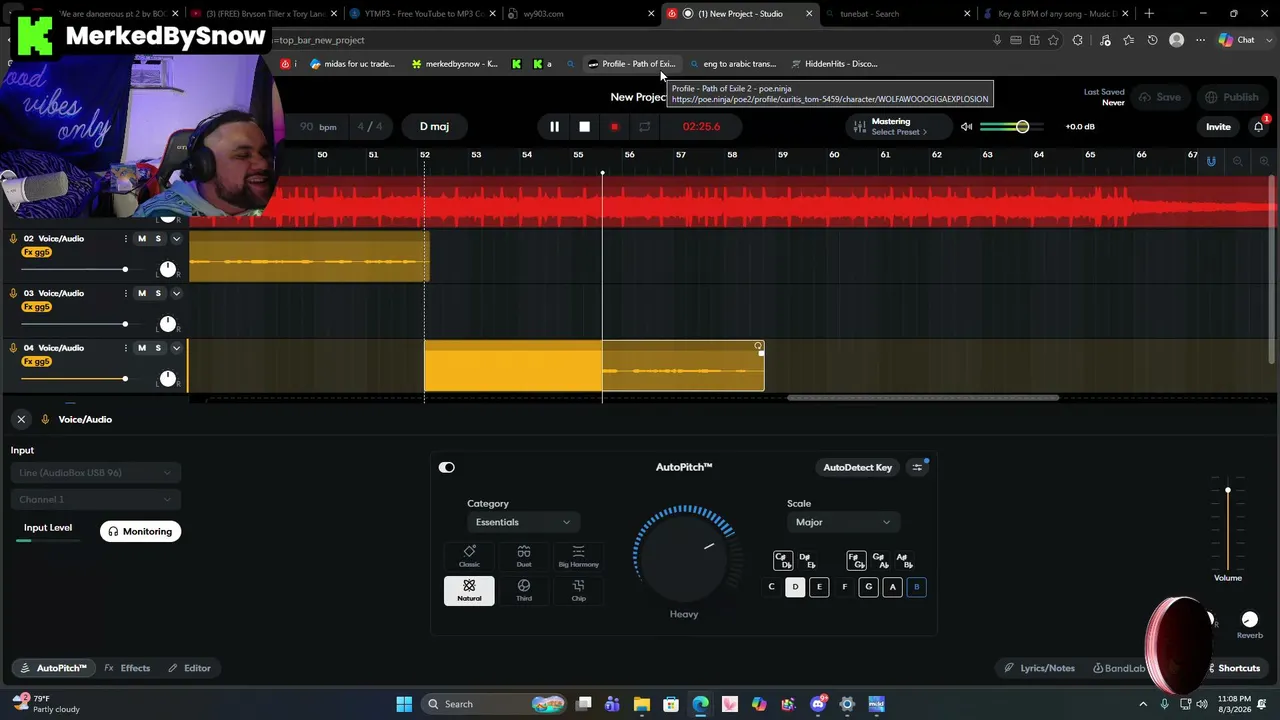1280x720 pixels.
Task: Select the audio clip on track 02
Action: [309, 257]
